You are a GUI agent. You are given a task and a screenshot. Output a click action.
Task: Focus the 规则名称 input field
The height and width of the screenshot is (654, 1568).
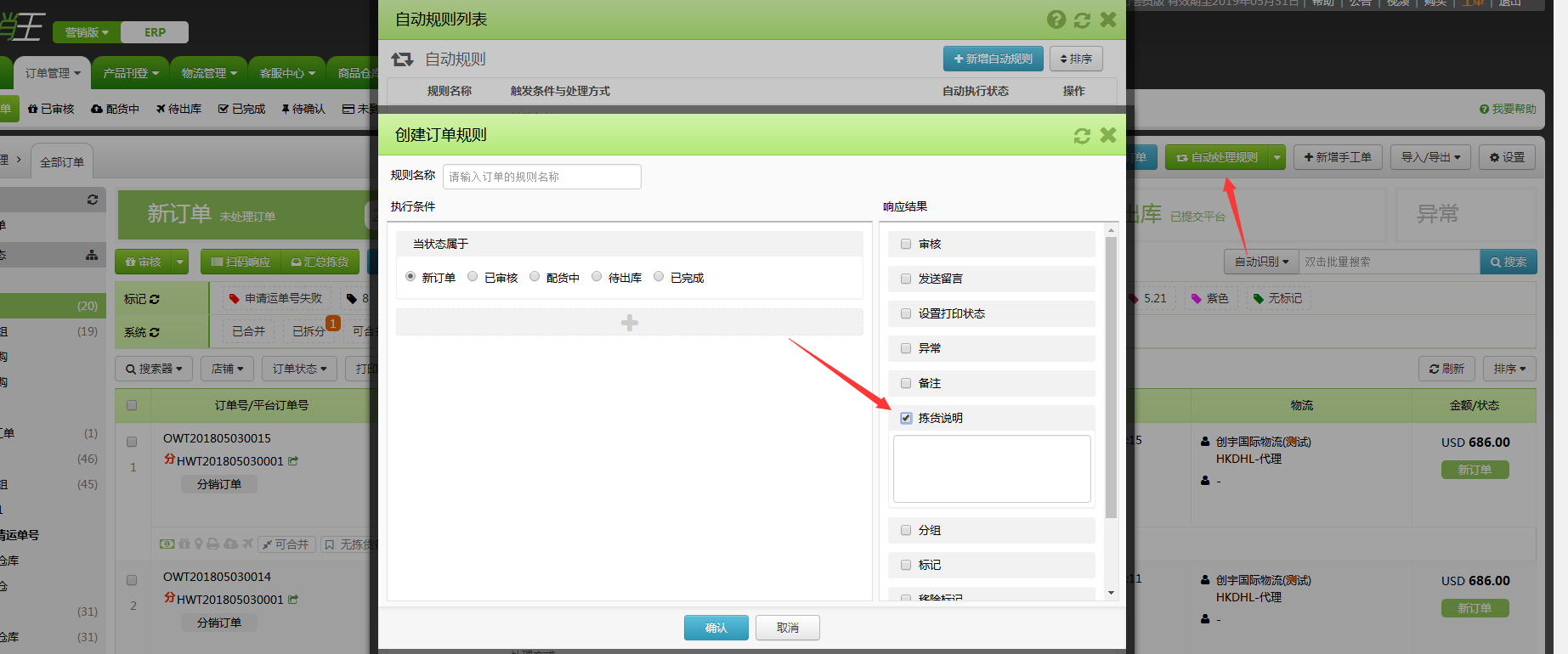tap(542, 177)
